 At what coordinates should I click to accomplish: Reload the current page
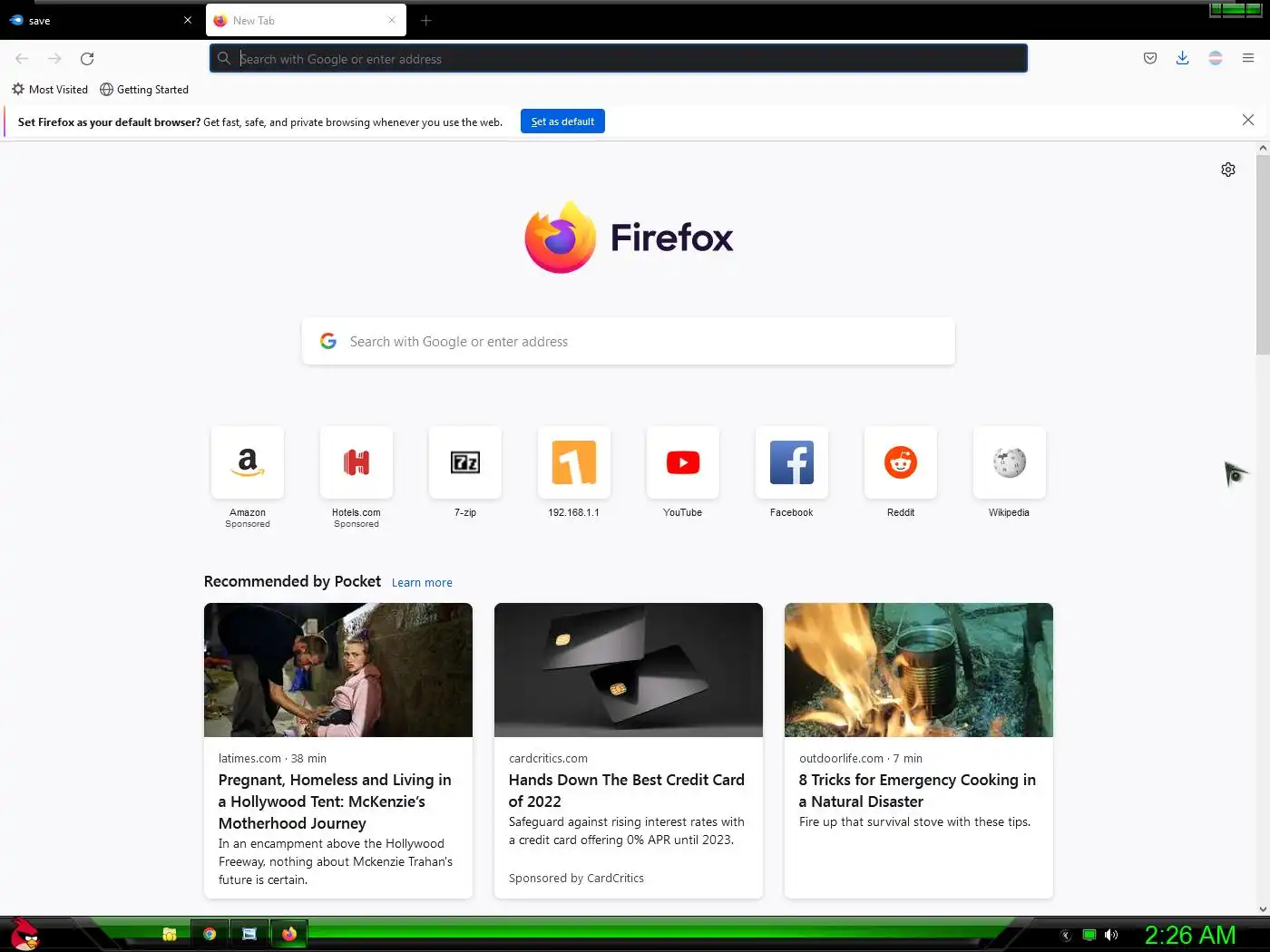click(87, 59)
